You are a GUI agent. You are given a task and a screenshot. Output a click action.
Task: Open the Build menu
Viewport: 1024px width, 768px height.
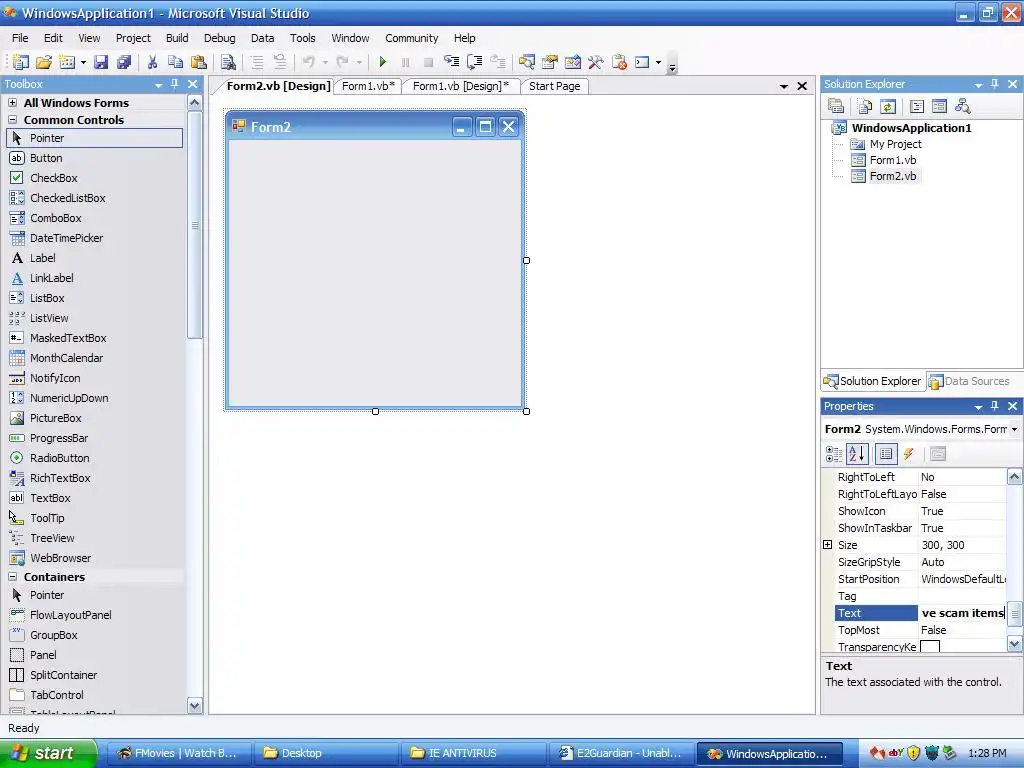click(x=177, y=38)
